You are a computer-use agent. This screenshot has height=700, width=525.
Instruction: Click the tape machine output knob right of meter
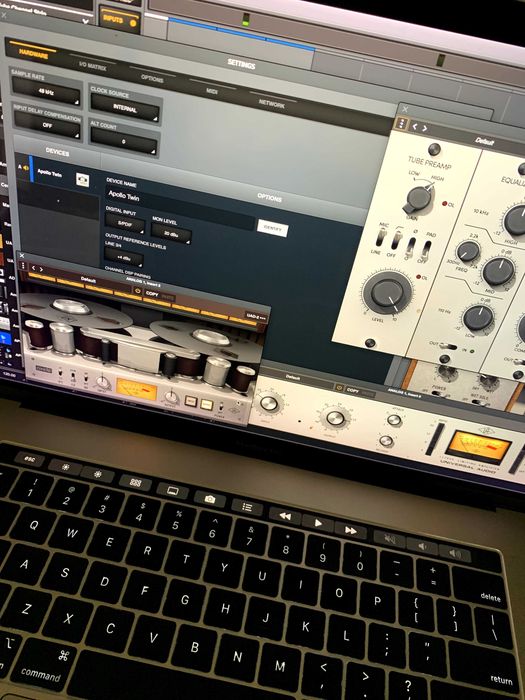click(x=171, y=396)
